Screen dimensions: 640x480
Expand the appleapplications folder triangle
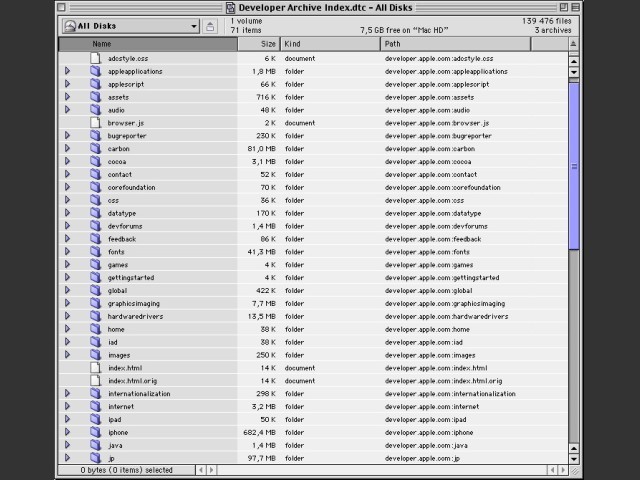(67, 71)
